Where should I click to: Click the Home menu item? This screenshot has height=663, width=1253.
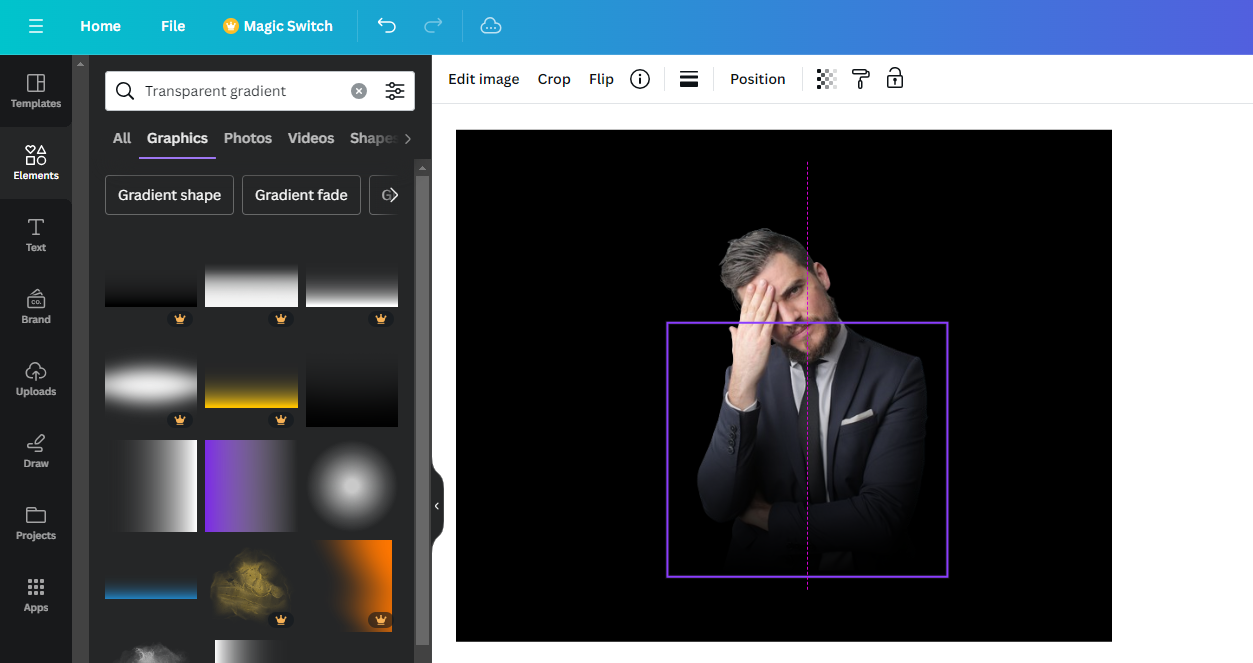point(100,26)
